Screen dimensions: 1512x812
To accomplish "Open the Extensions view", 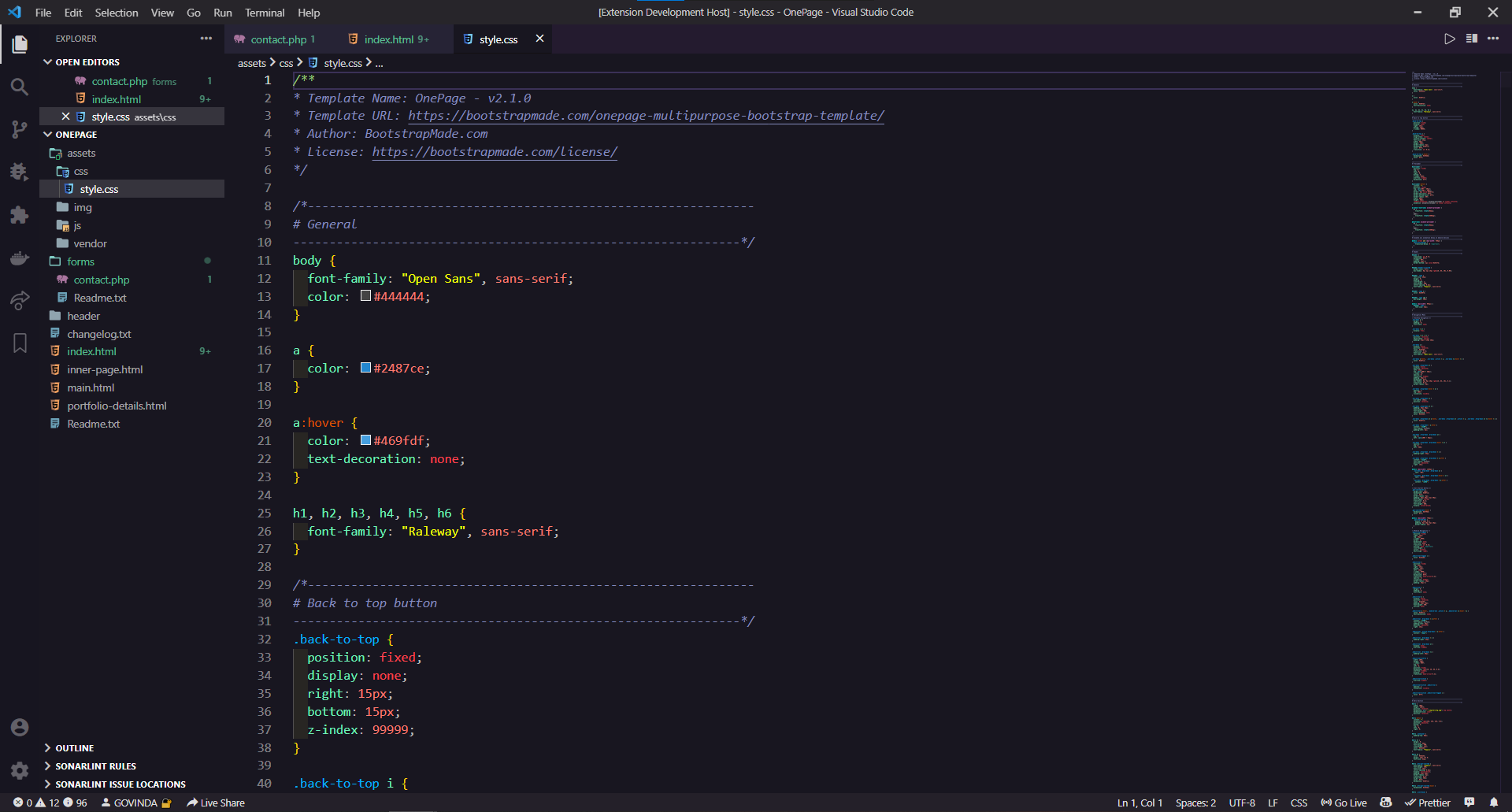I will coord(20,215).
